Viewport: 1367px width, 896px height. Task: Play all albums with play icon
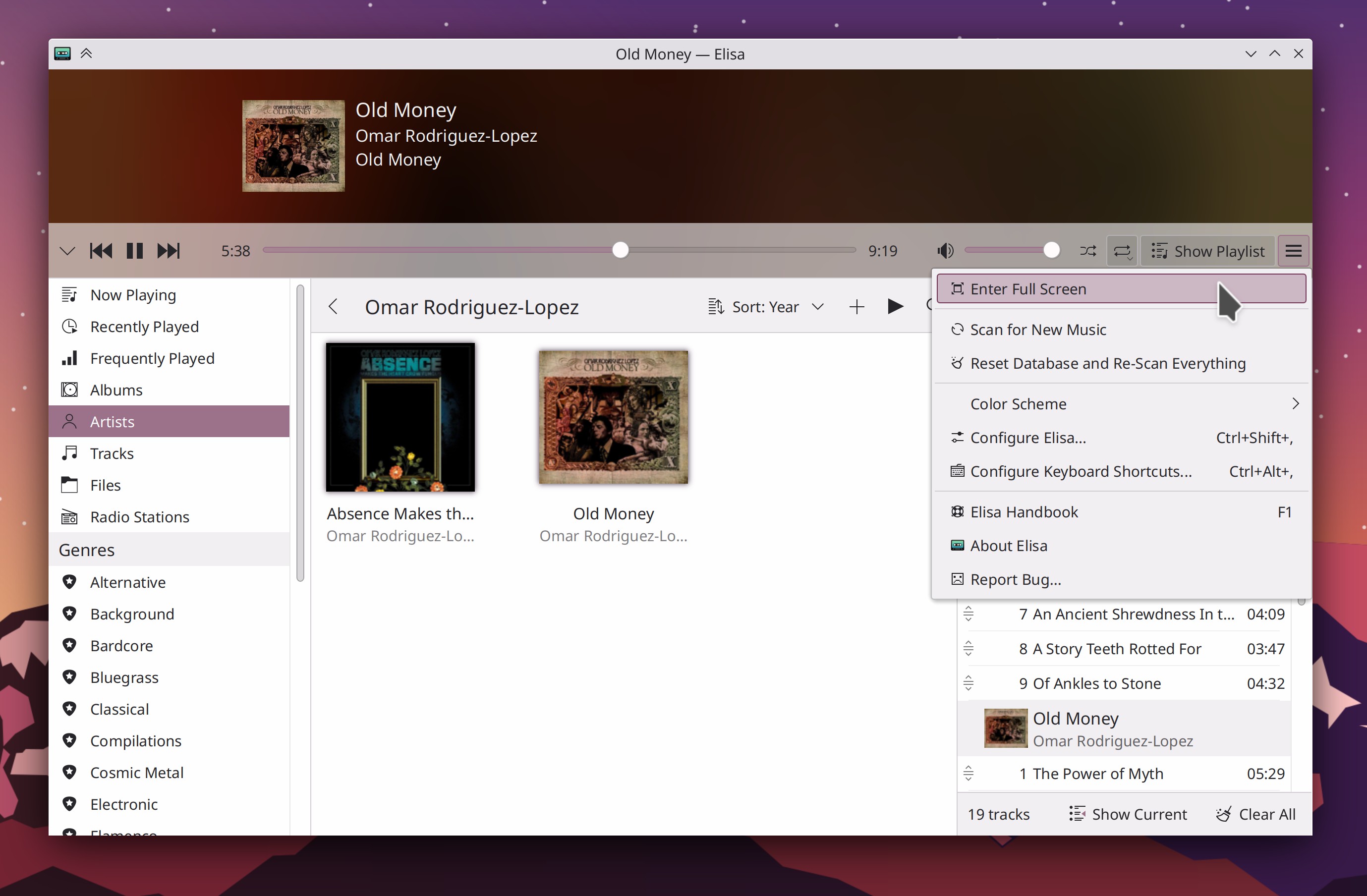894,307
